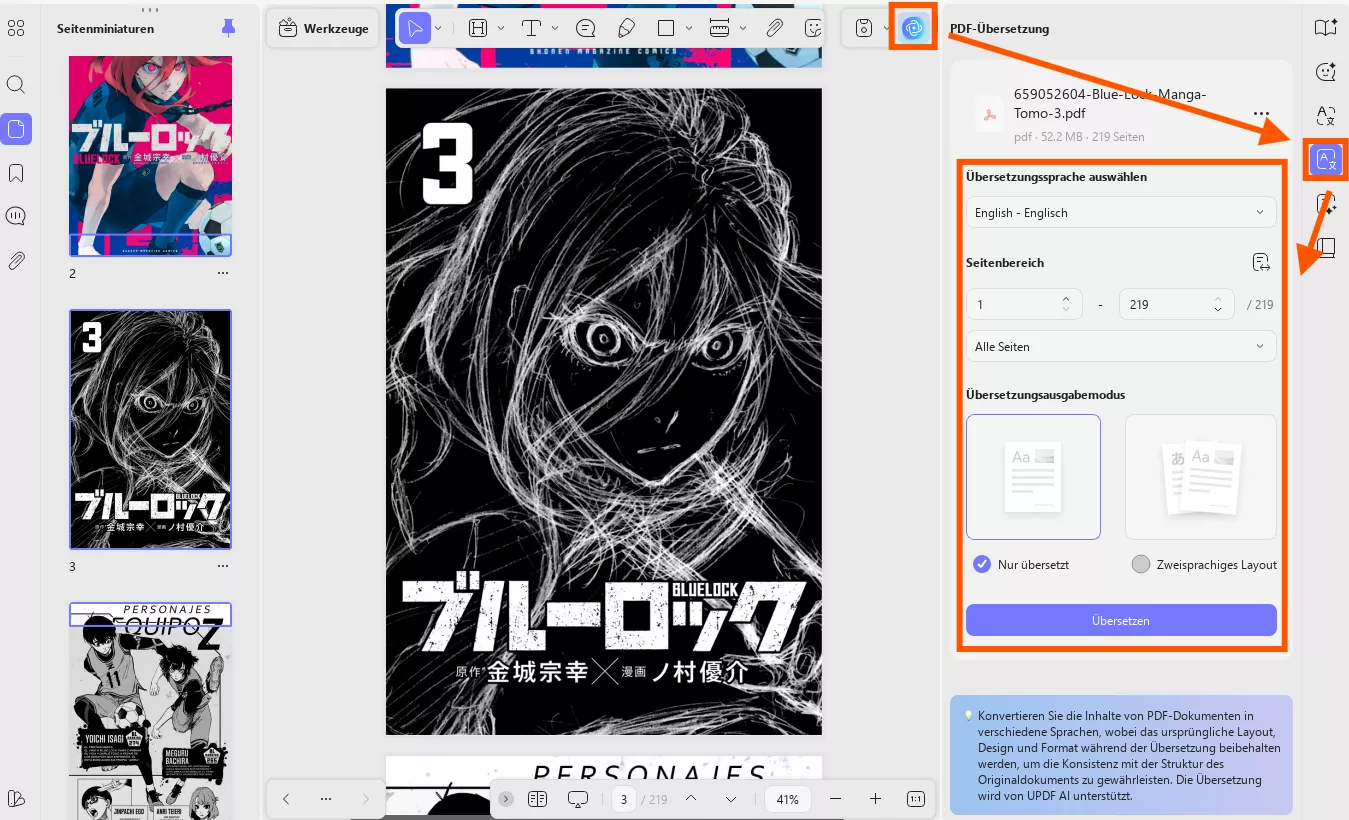Open the sparkle AI tool in right sidebar
Viewport: 1349px width, 820px height.
1326,203
